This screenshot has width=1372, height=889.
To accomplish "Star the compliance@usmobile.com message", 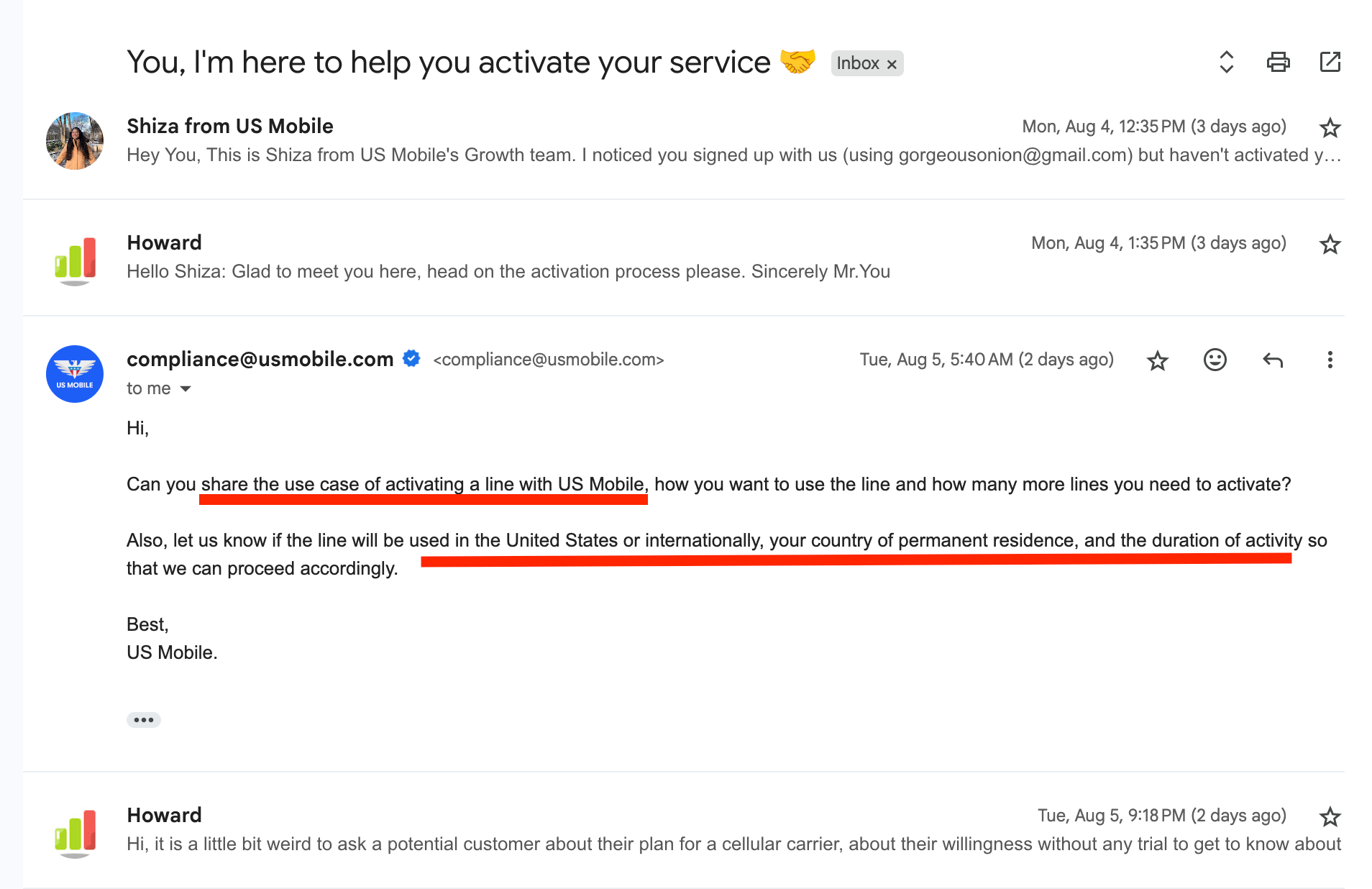I will (1157, 360).
